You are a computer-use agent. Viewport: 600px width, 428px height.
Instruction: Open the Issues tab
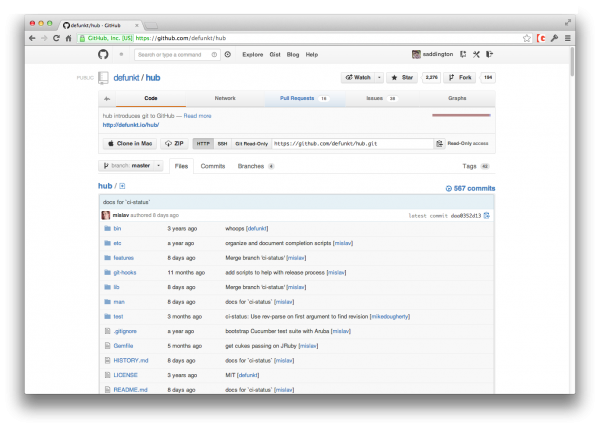coord(382,98)
